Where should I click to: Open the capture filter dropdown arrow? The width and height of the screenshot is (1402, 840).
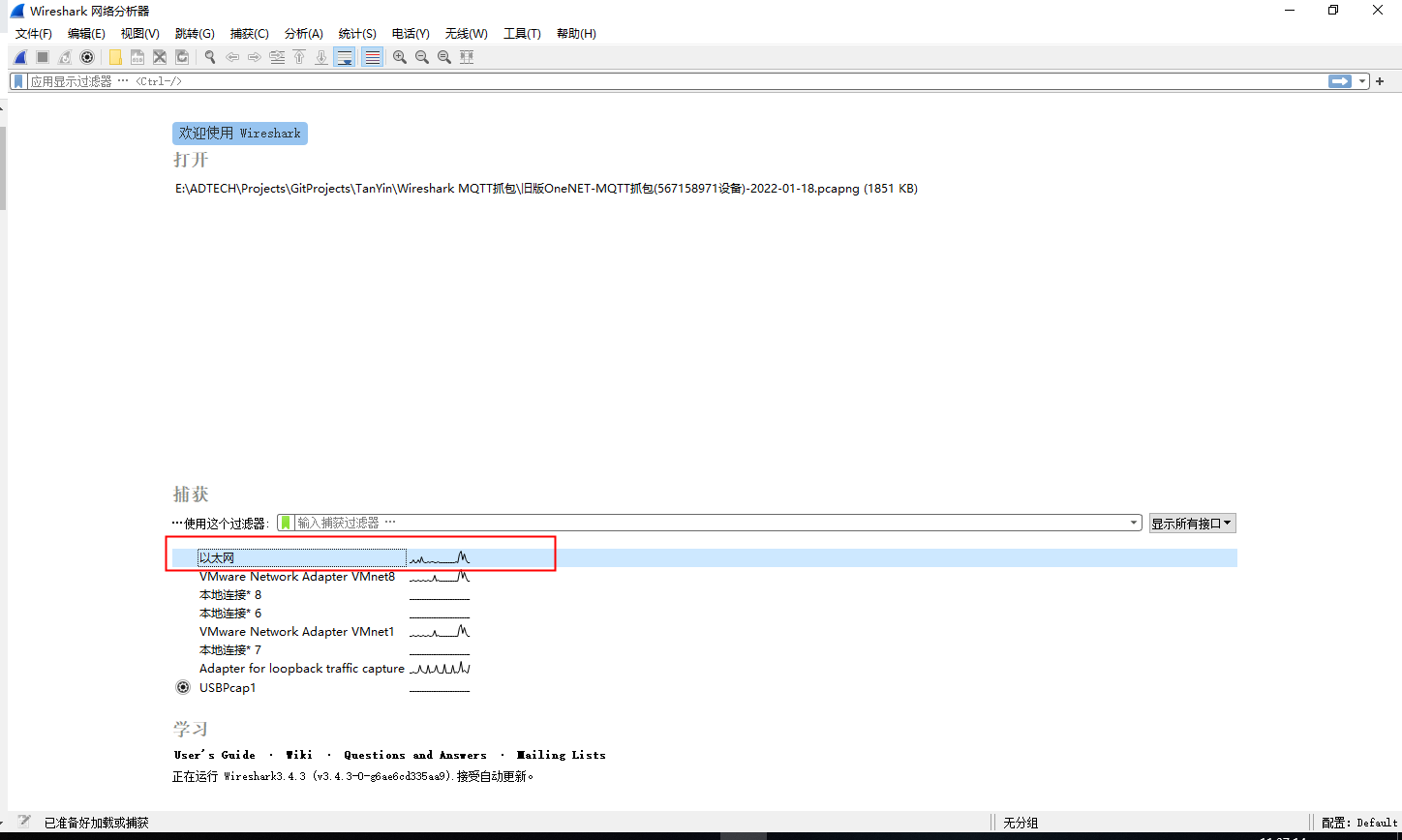[x=1135, y=523]
